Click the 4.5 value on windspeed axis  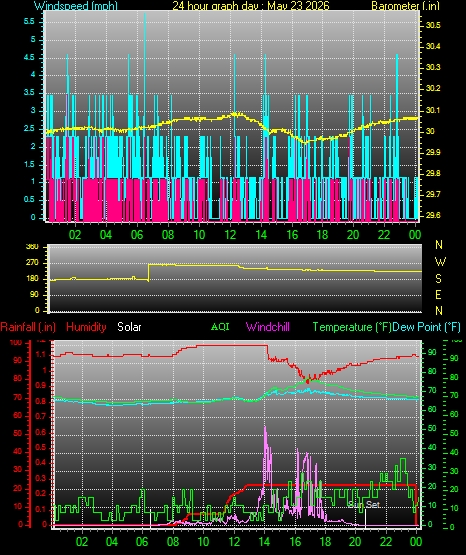click(29, 57)
